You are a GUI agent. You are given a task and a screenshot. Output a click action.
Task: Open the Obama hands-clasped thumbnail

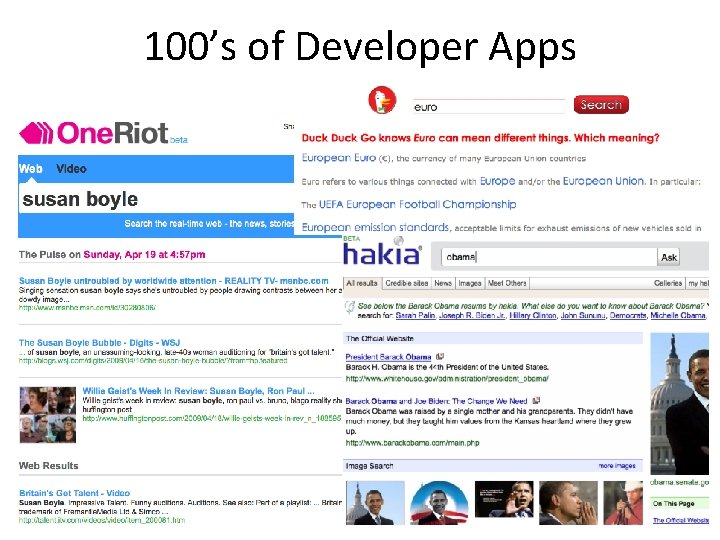click(x=568, y=503)
